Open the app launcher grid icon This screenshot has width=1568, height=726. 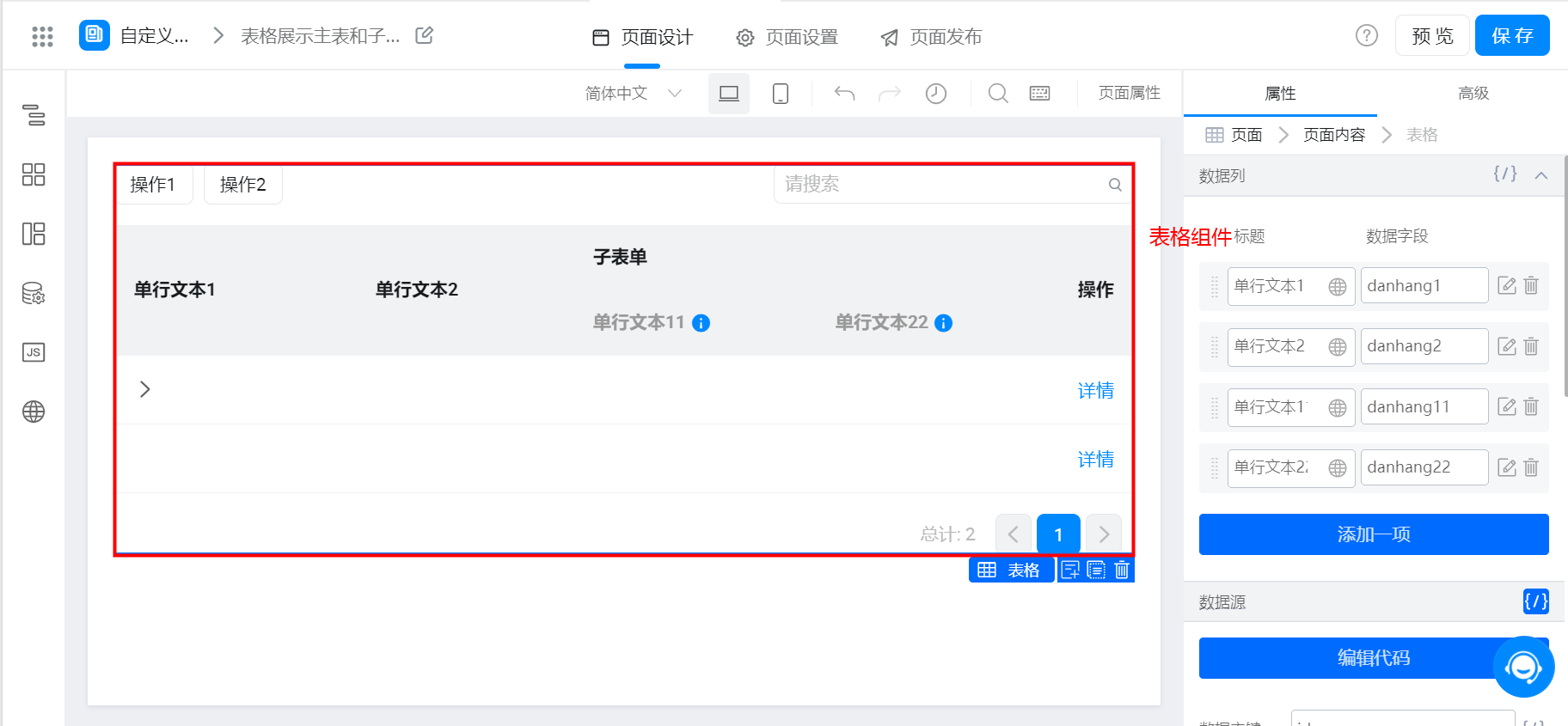(x=42, y=36)
